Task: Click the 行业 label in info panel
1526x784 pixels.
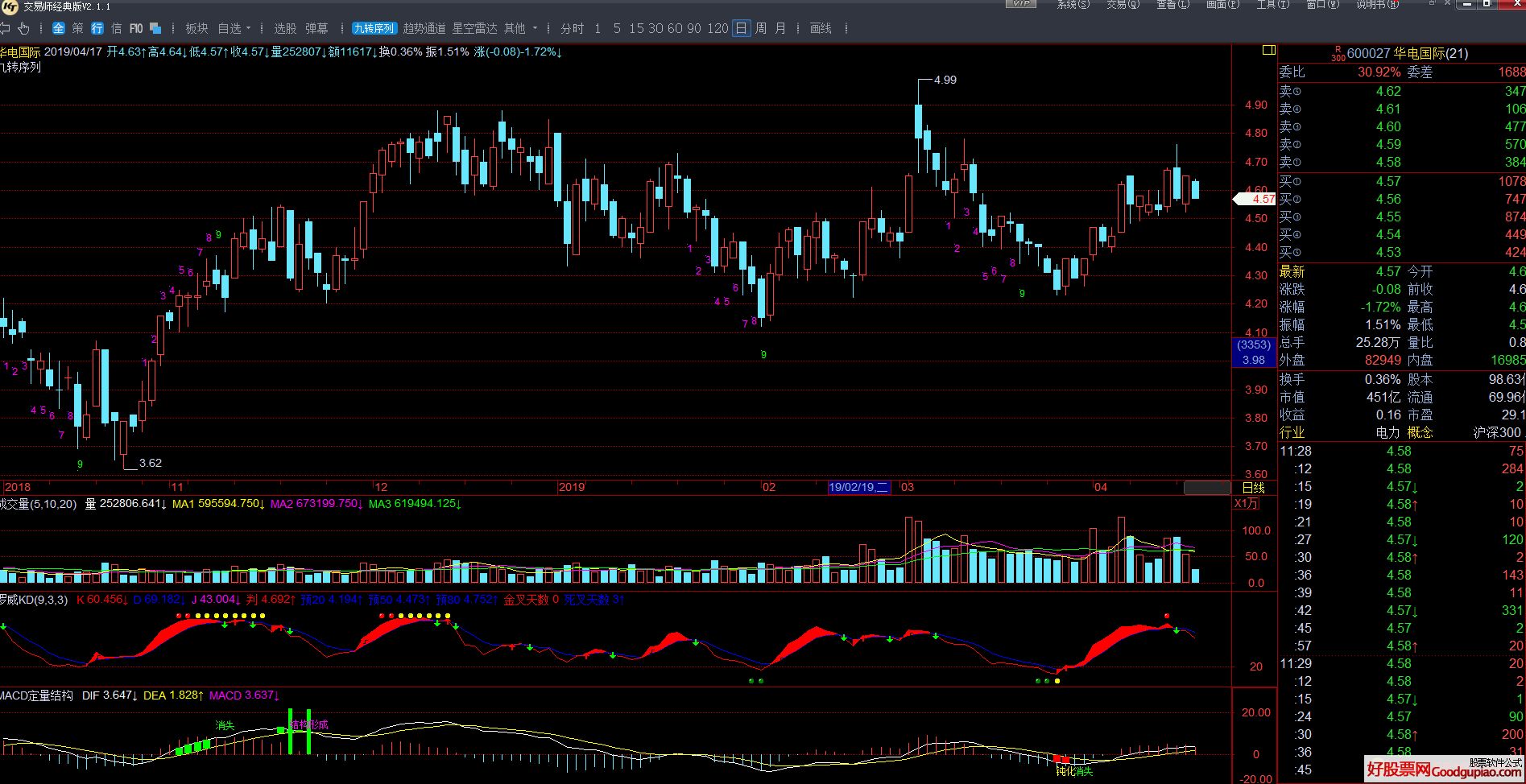Action: [1292, 433]
